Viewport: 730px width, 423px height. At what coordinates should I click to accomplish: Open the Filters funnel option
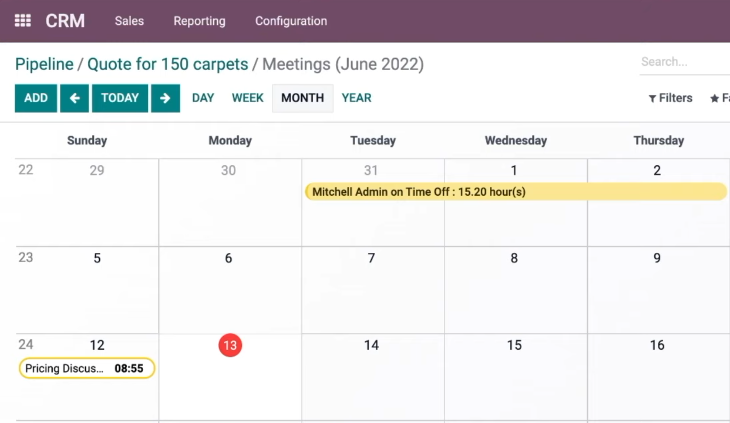click(670, 98)
